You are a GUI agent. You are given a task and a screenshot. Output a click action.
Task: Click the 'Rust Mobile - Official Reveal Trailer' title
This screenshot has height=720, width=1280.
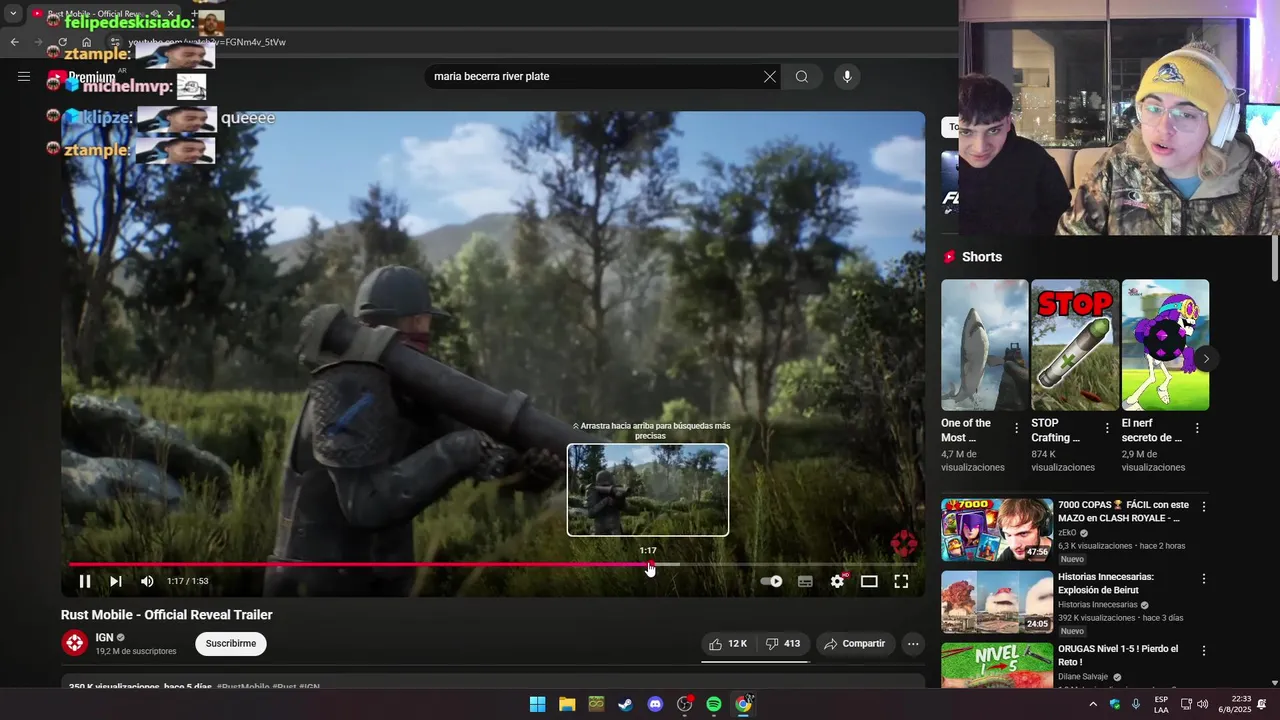pyautogui.click(x=166, y=615)
